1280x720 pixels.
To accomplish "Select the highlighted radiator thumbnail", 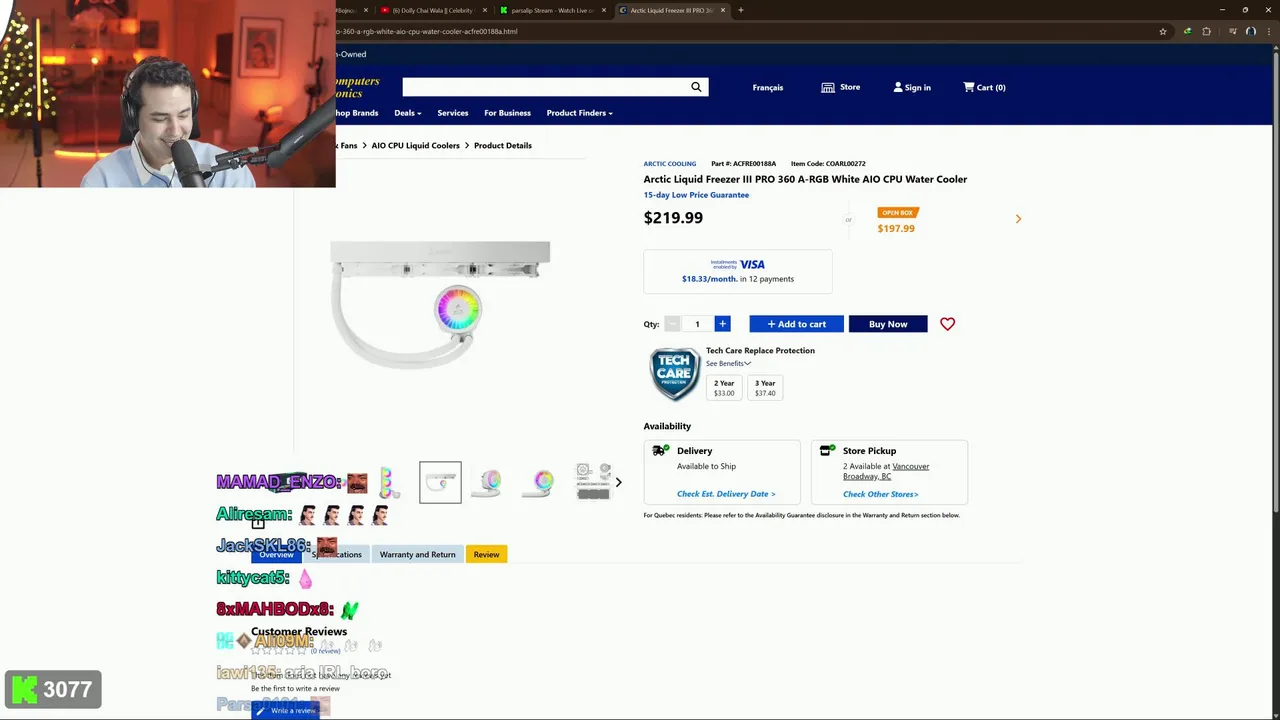I will point(440,482).
